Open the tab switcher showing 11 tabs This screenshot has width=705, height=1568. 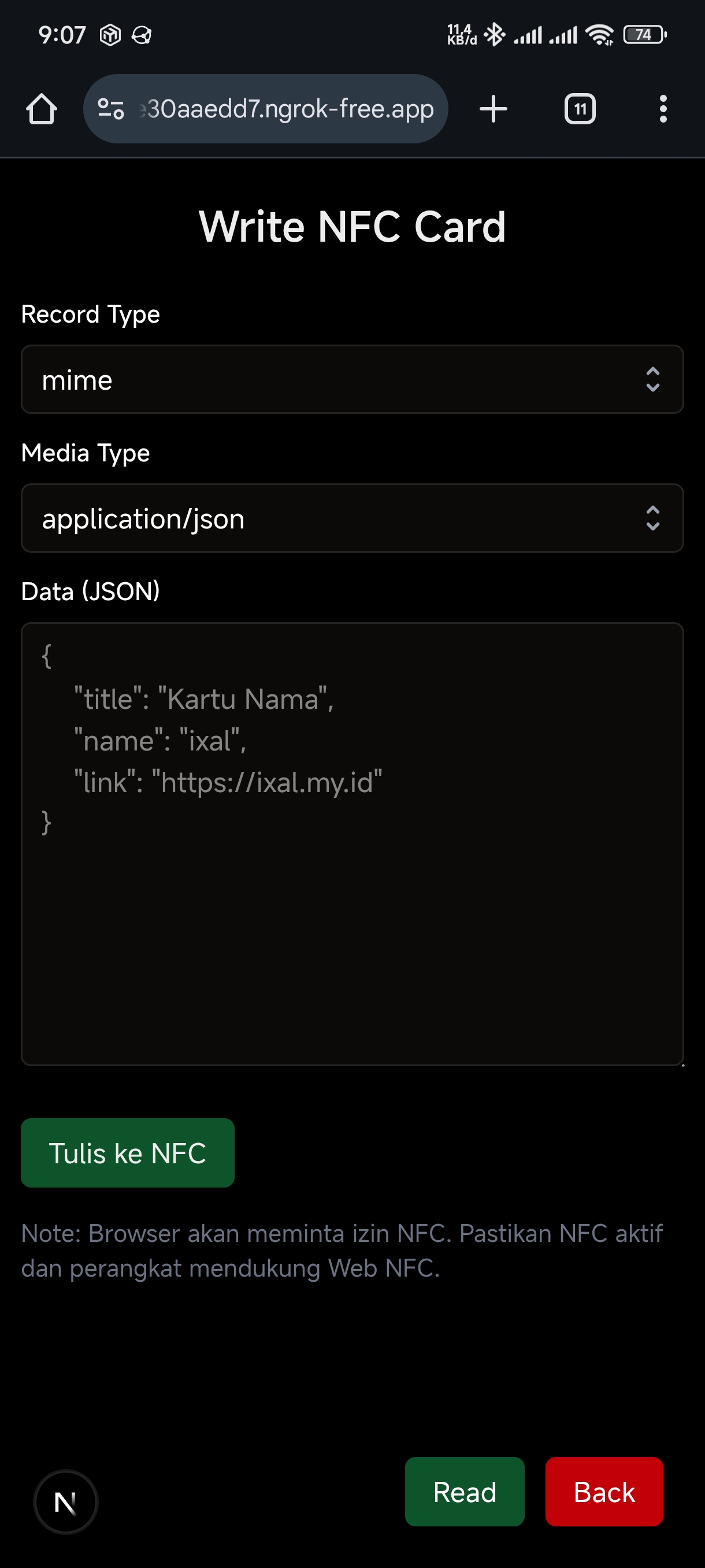click(x=580, y=109)
